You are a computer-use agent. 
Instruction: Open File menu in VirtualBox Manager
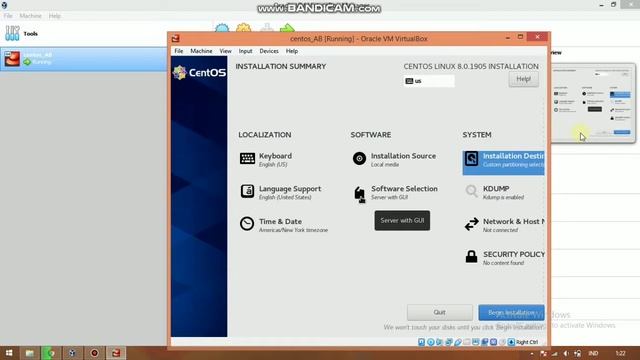click(8, 16)
